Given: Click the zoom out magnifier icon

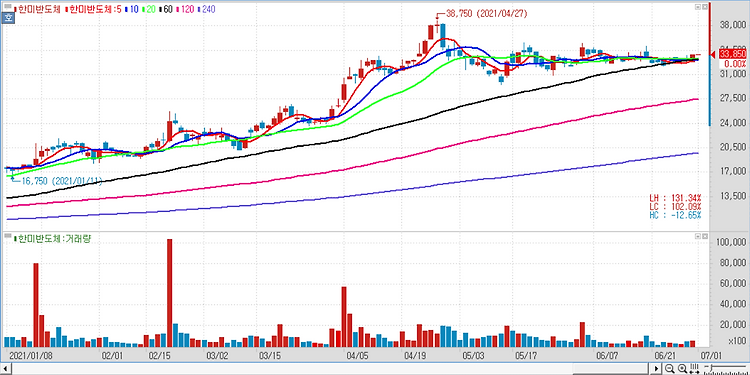Looking at the screenshot, I should click(669, 368).
